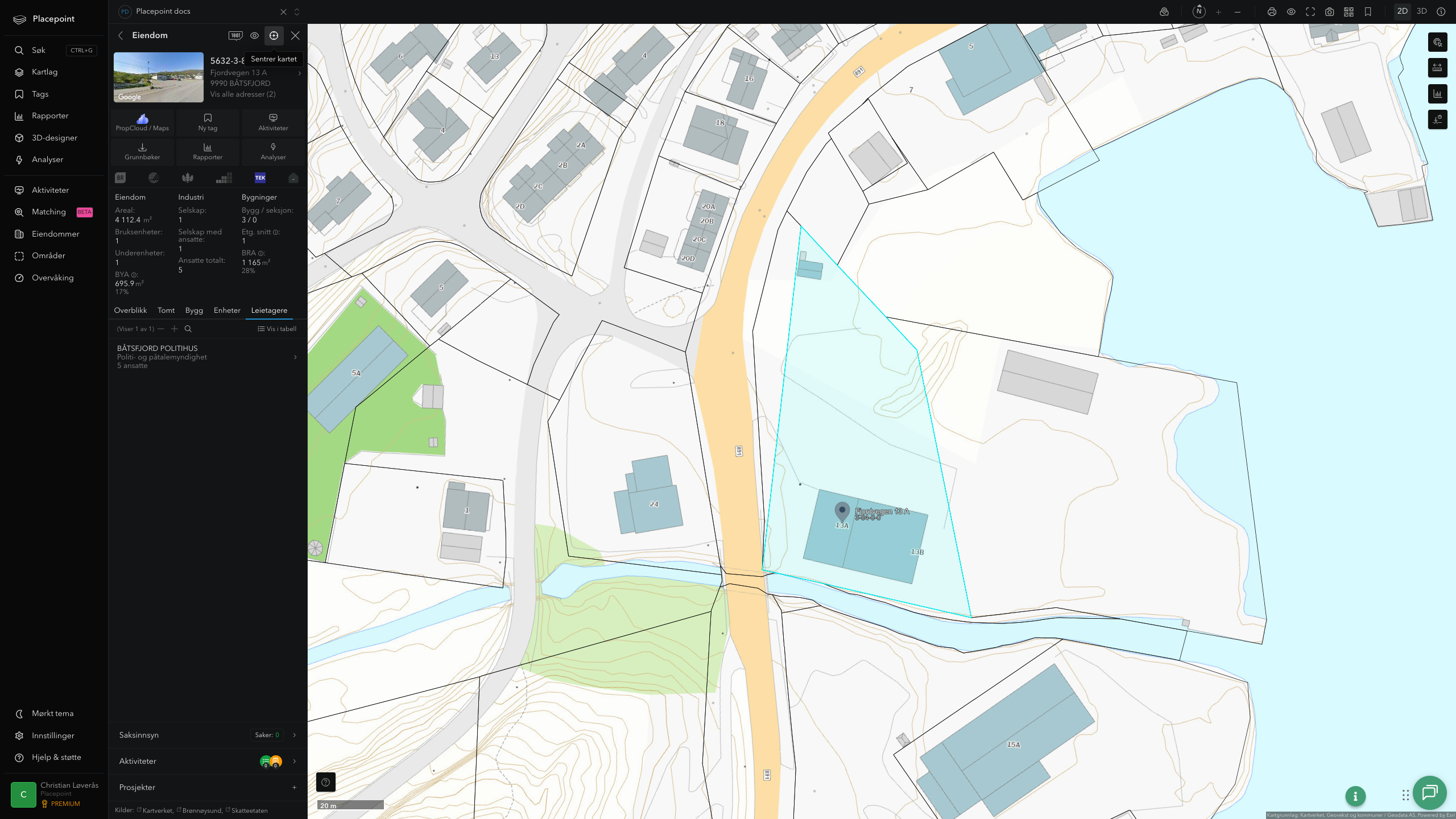This screenshot has height=819, width=1456.
Task: Open PropCloud / Maps button
Action: pyautogui.click(x=142, y=122)
